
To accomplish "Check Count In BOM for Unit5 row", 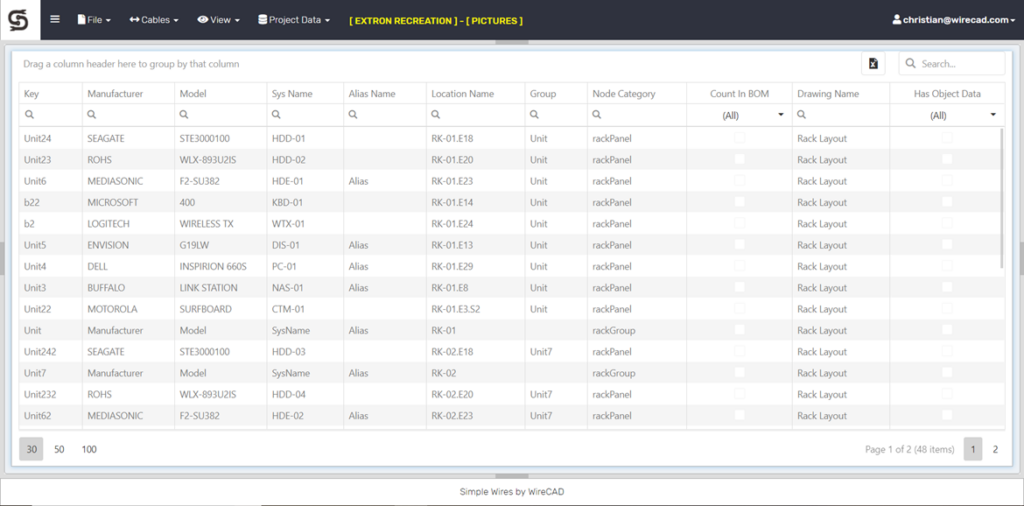I will pos(739,245).
